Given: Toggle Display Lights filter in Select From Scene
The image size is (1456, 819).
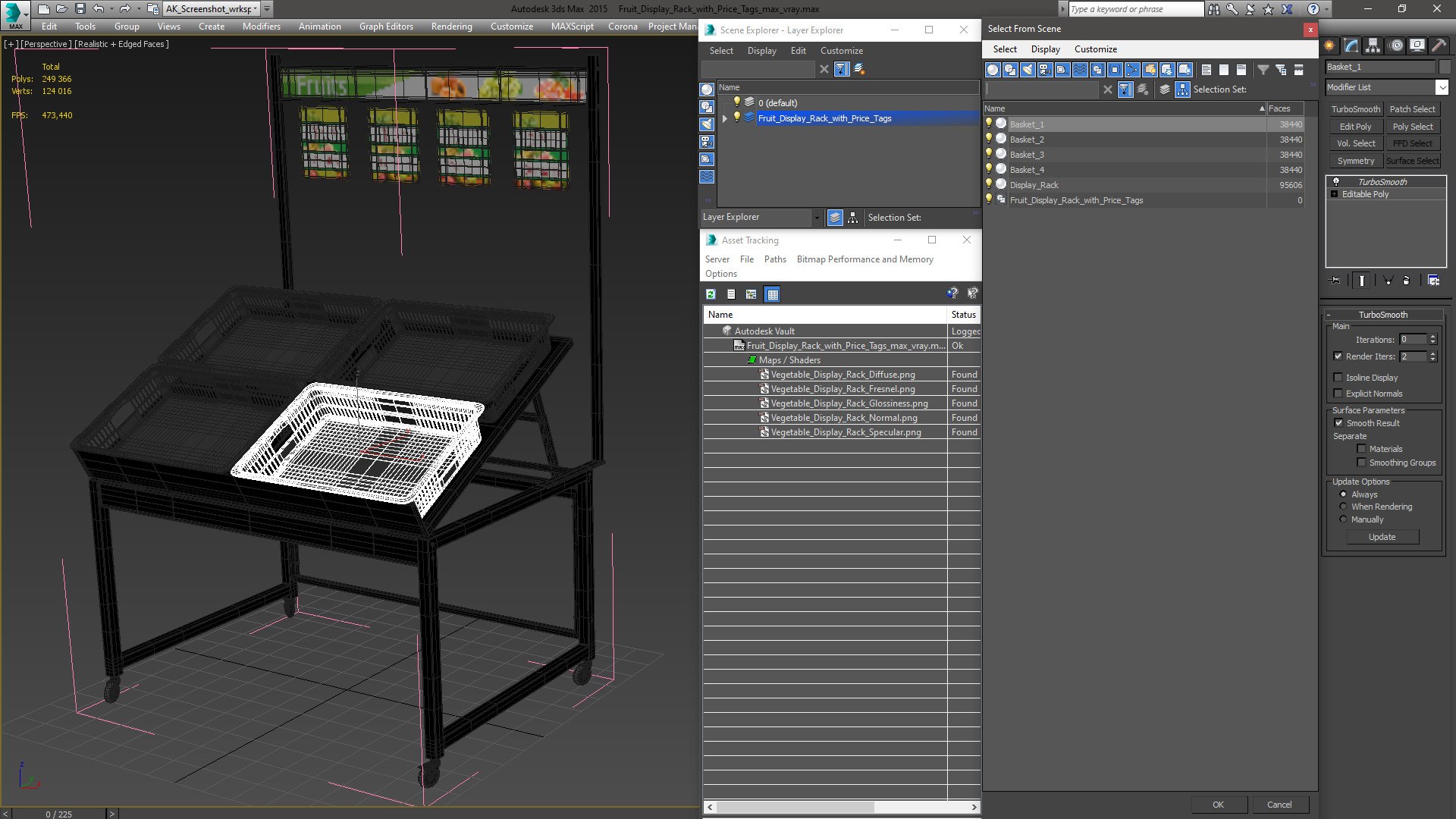Looking at the screenshot, I should click(x=1028, y=70).
